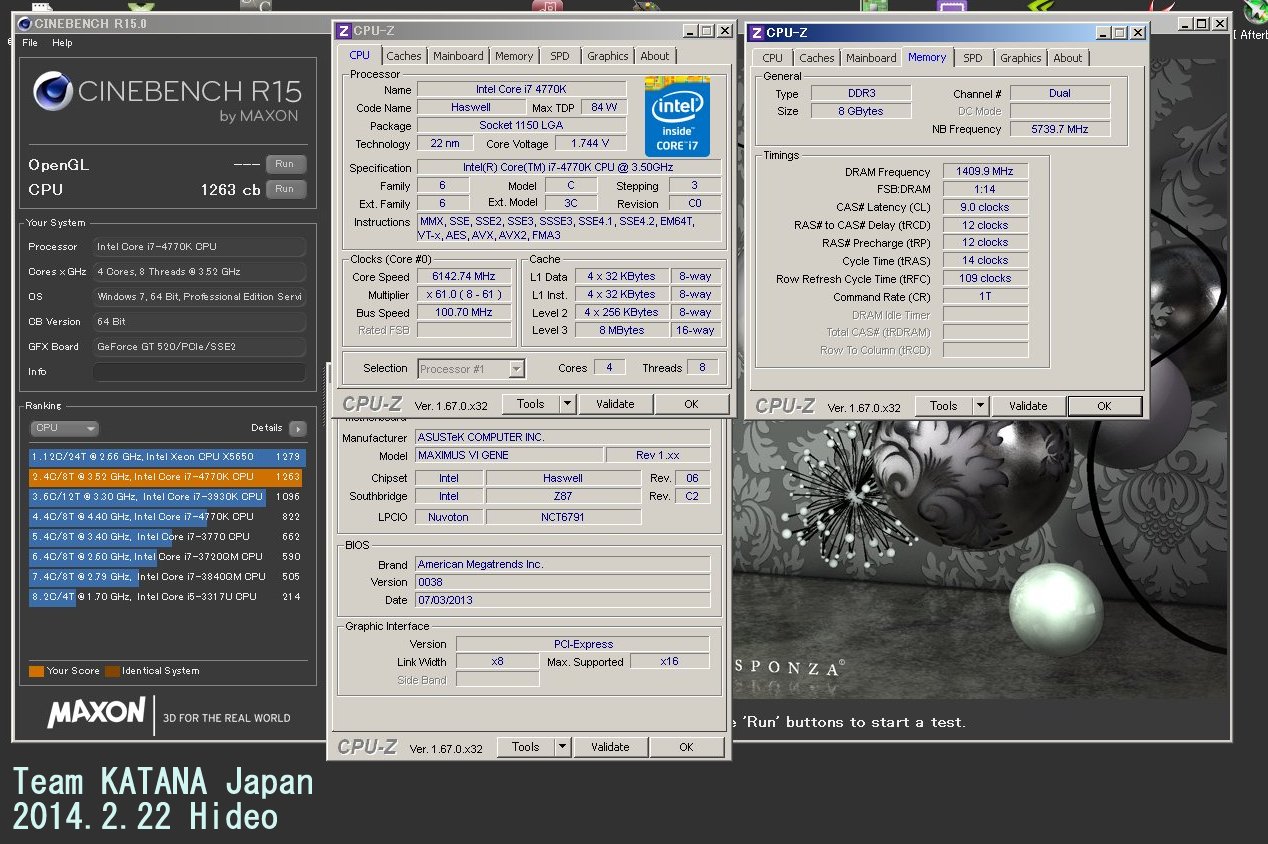Open Graphics tab in left CPU-Z window
Image resolution: width=1268 pixels, height=844 pixels.
[x=608, y=57]
